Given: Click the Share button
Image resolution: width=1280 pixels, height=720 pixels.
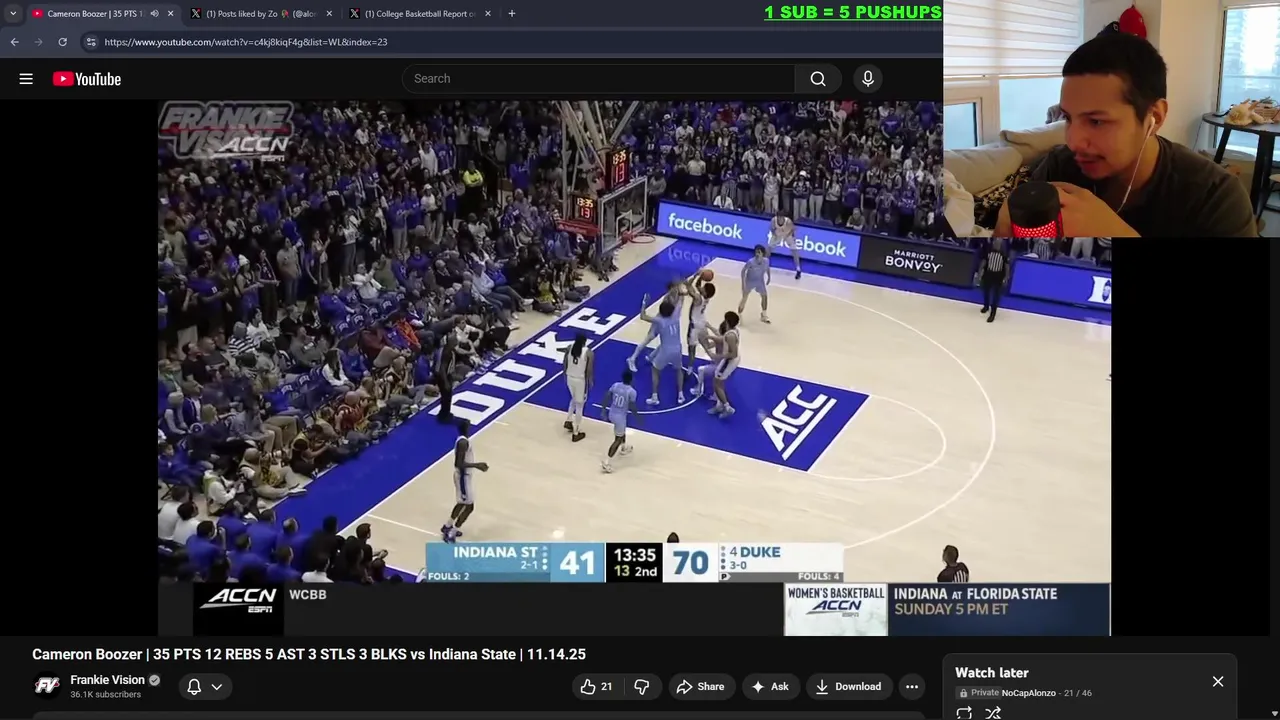Looking at the screenshot, I should 700,687.
